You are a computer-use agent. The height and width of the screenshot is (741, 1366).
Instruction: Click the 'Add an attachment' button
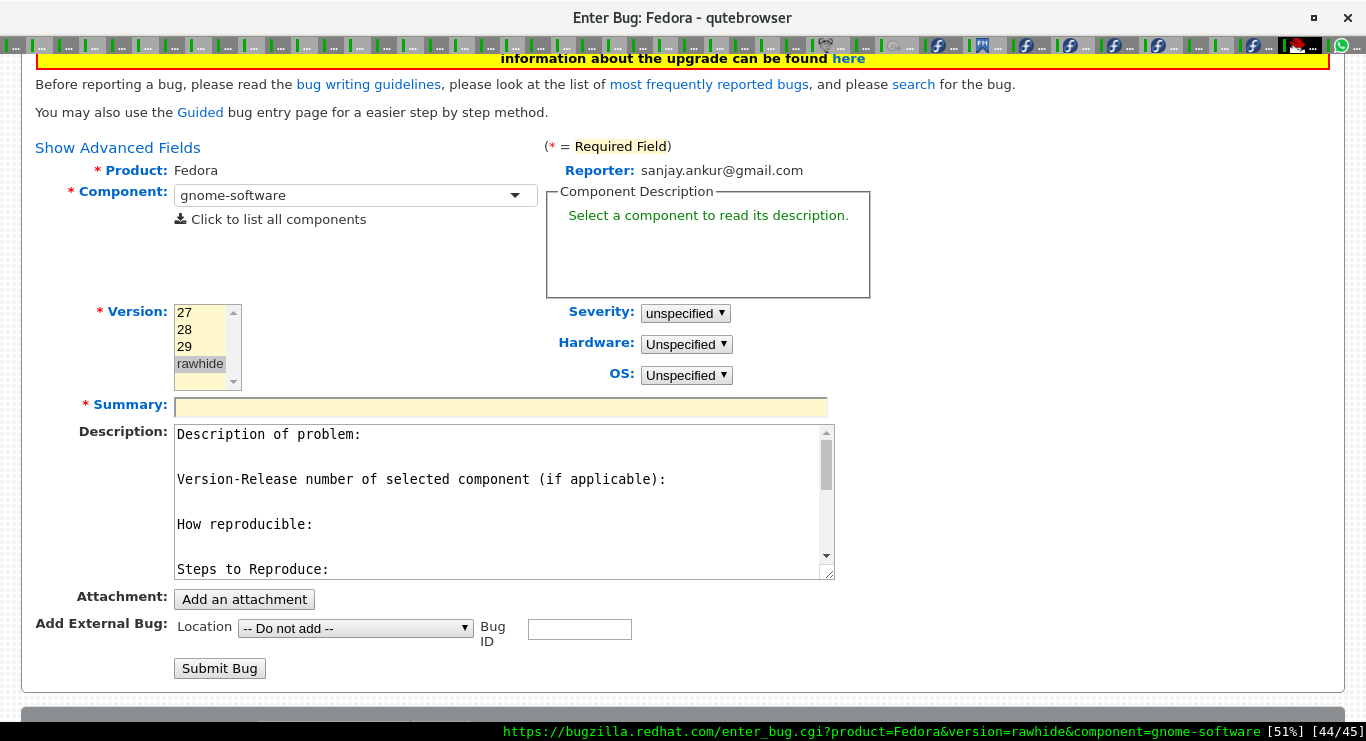pyautogui.click(x=244, y=599)
